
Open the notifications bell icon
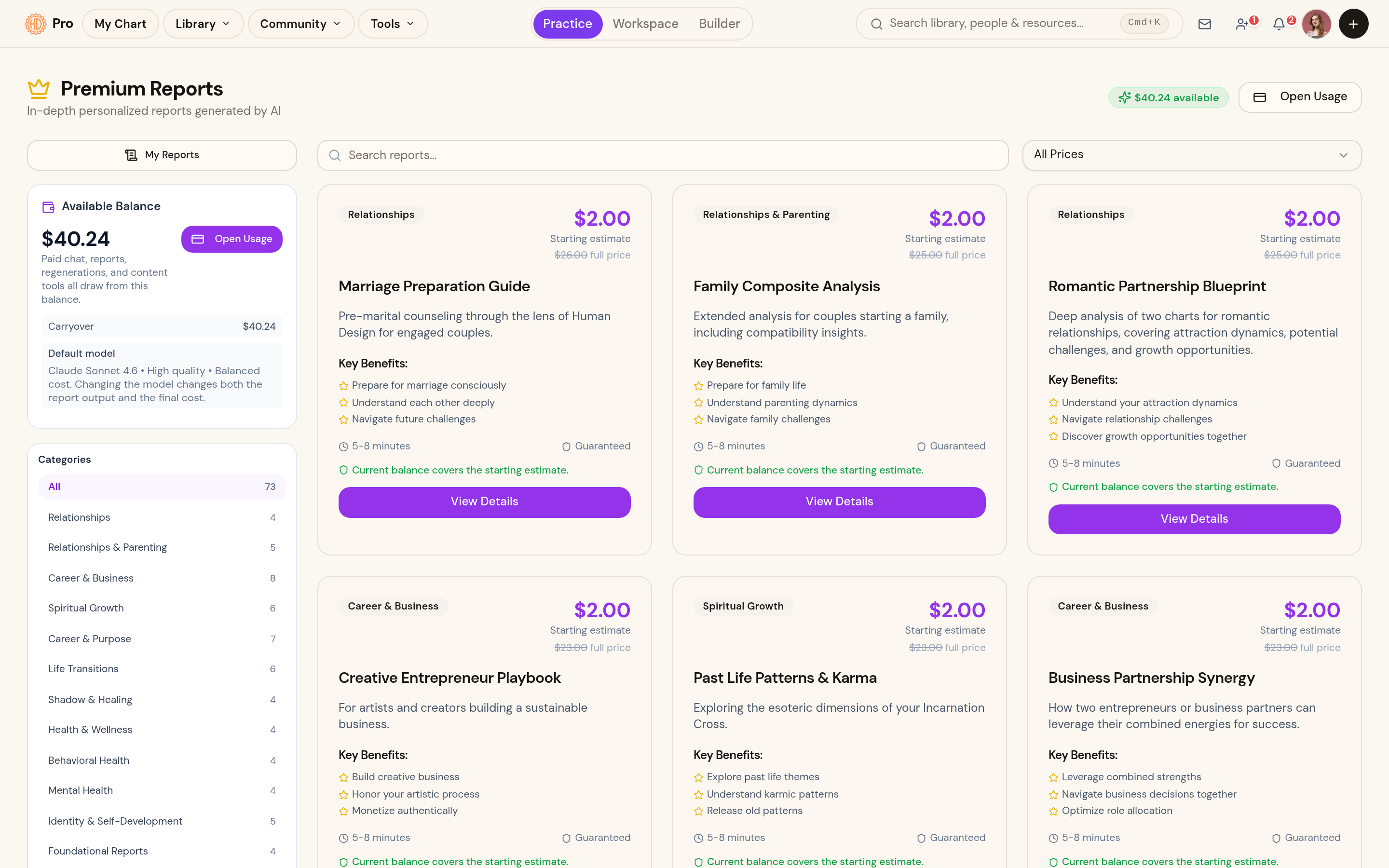pyautogui.click(x=1279, y=24)
